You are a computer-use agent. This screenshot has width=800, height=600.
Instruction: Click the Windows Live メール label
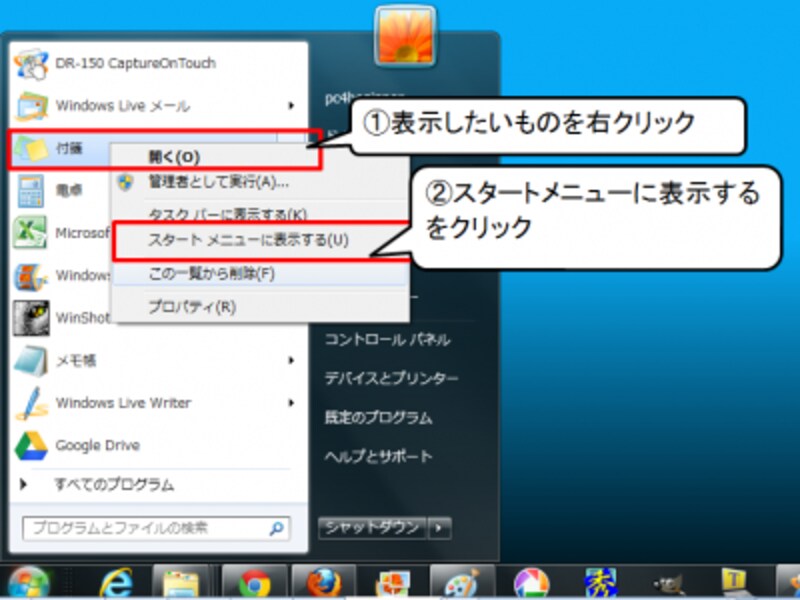122,106
